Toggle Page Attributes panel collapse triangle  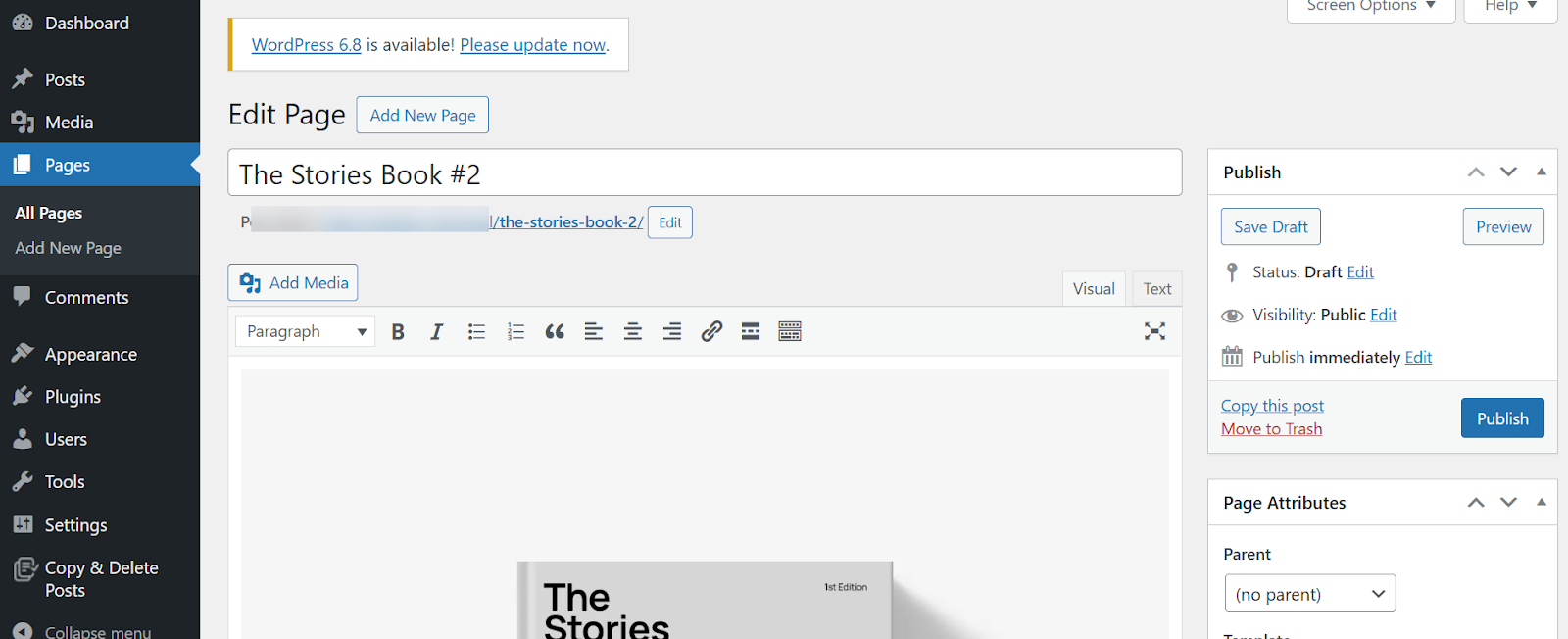tap(1542, 503)
